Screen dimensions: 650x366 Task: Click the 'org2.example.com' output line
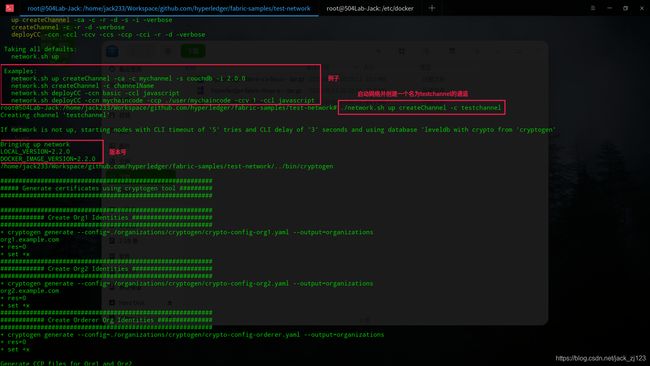(x=30, y=291)
